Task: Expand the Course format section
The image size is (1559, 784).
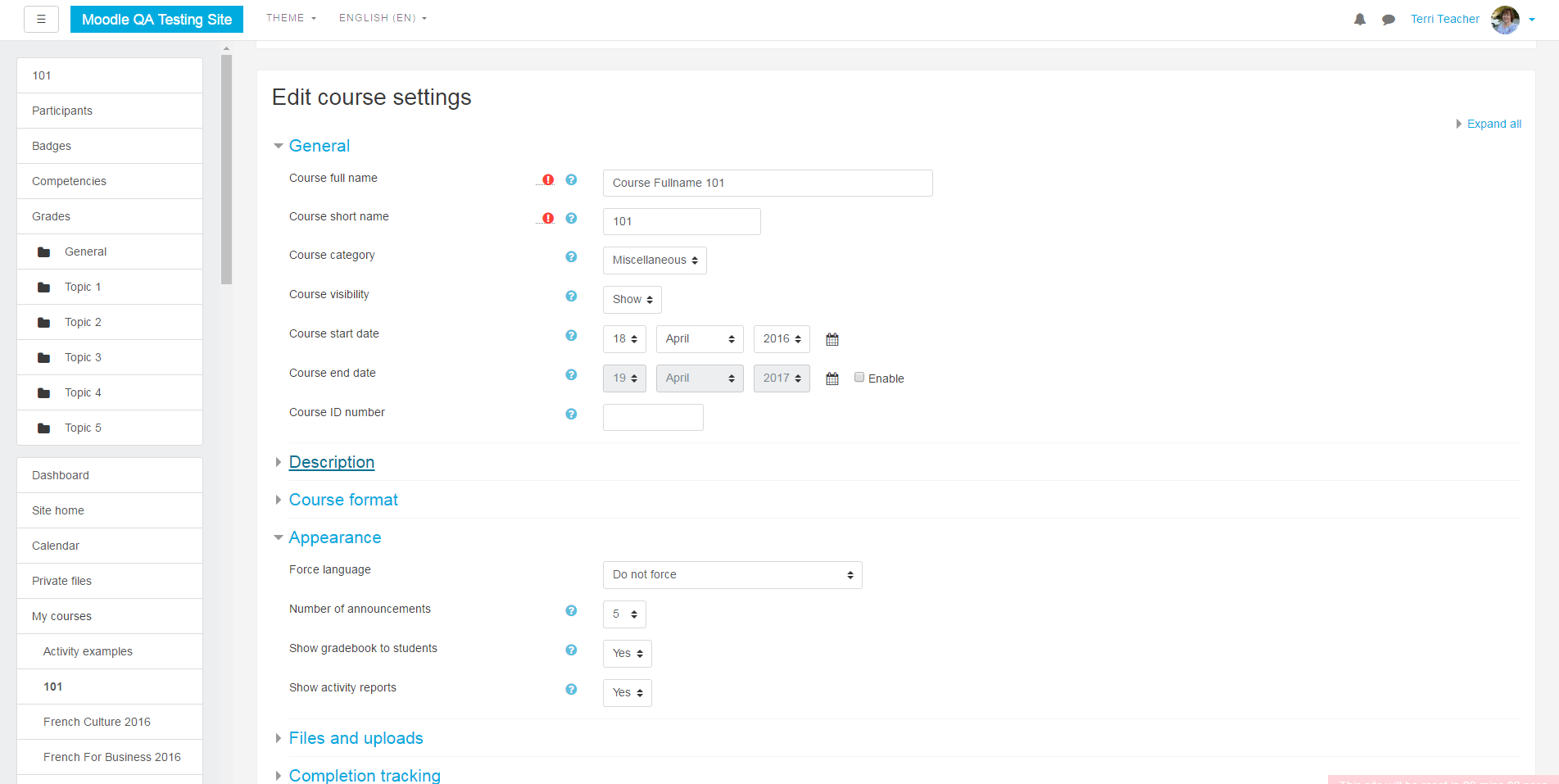Action: pyautogui.click(x=343, y=500)
